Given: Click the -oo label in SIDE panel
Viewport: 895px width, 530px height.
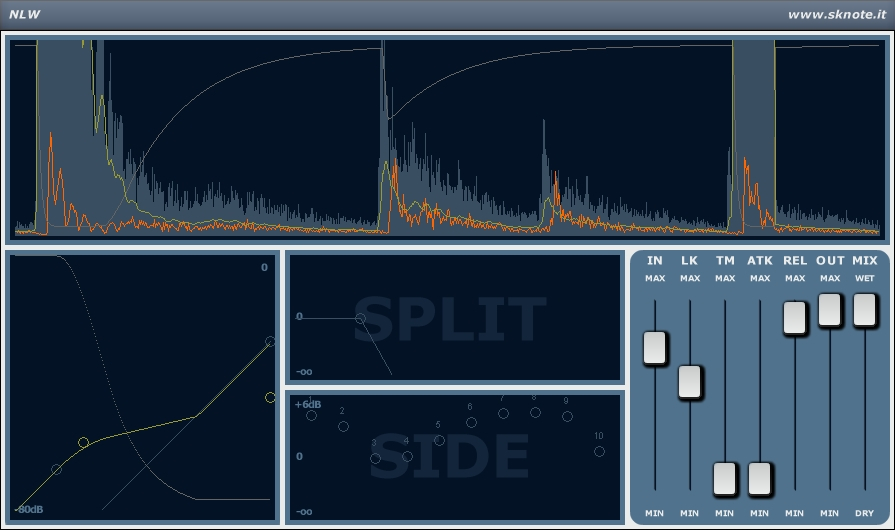Looking at the screenshot, I should [x=304, y=512].
